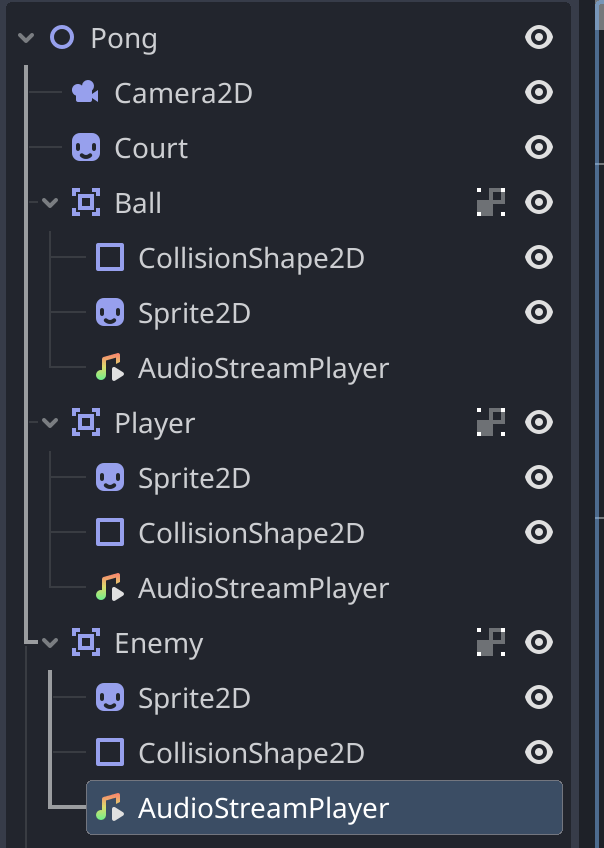Click the Ball node's group icon
604x848 pixels.
click(490, 203)
